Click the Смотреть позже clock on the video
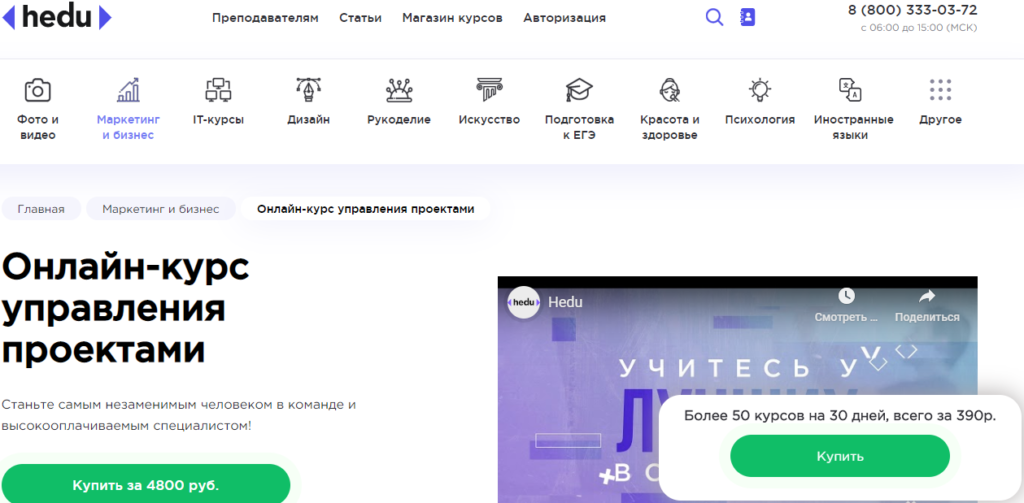 pos(846,297)
